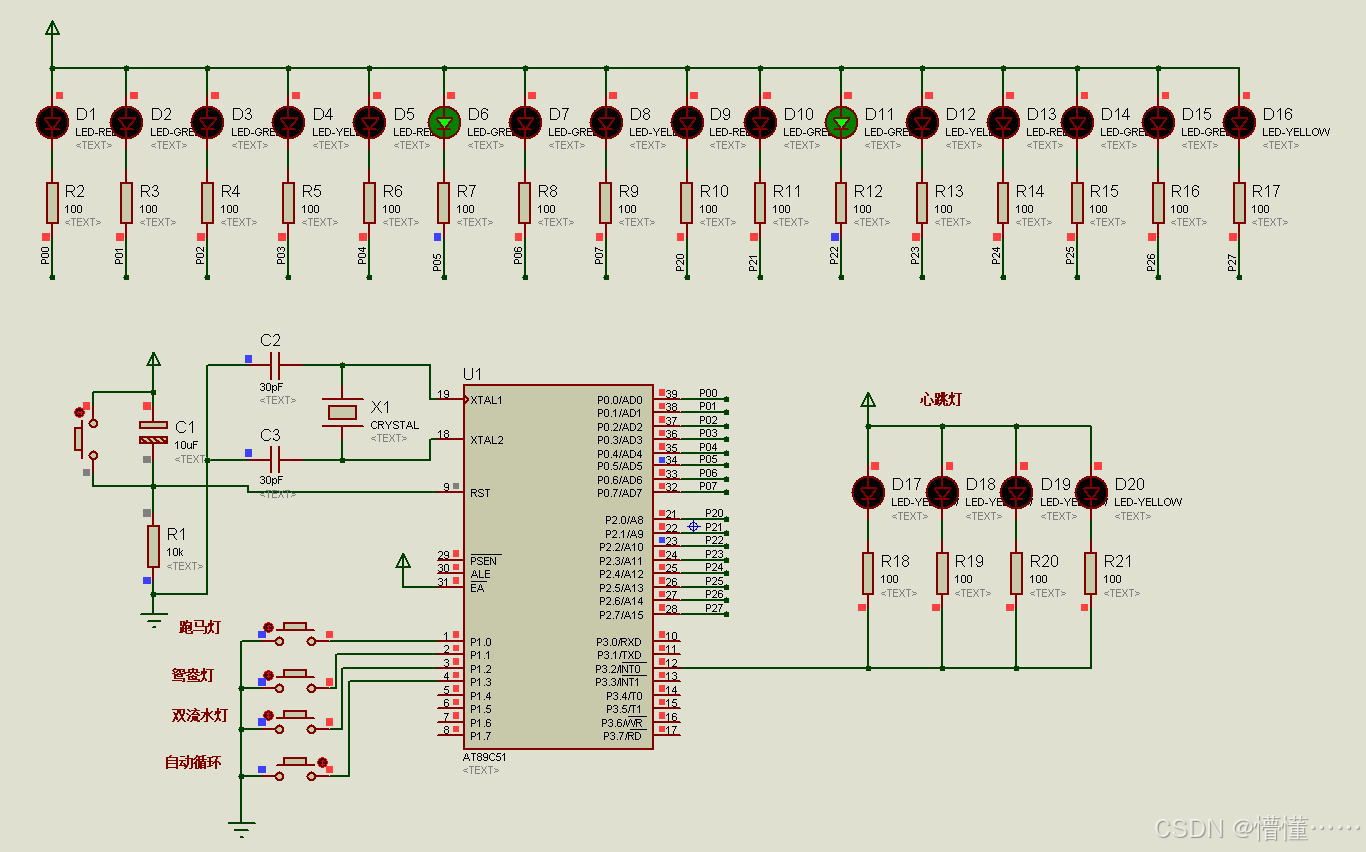This screenshot has width=1366, height=852.
Task: Click resistor symbol R15
Action: (x=1077, y=202)
